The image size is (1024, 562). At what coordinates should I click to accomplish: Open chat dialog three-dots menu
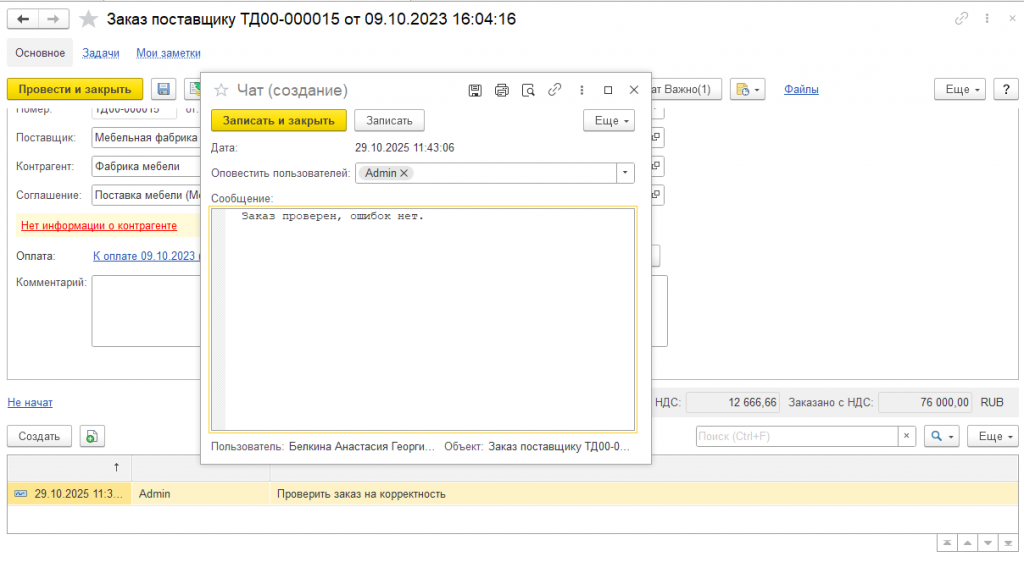coord(581,90)
